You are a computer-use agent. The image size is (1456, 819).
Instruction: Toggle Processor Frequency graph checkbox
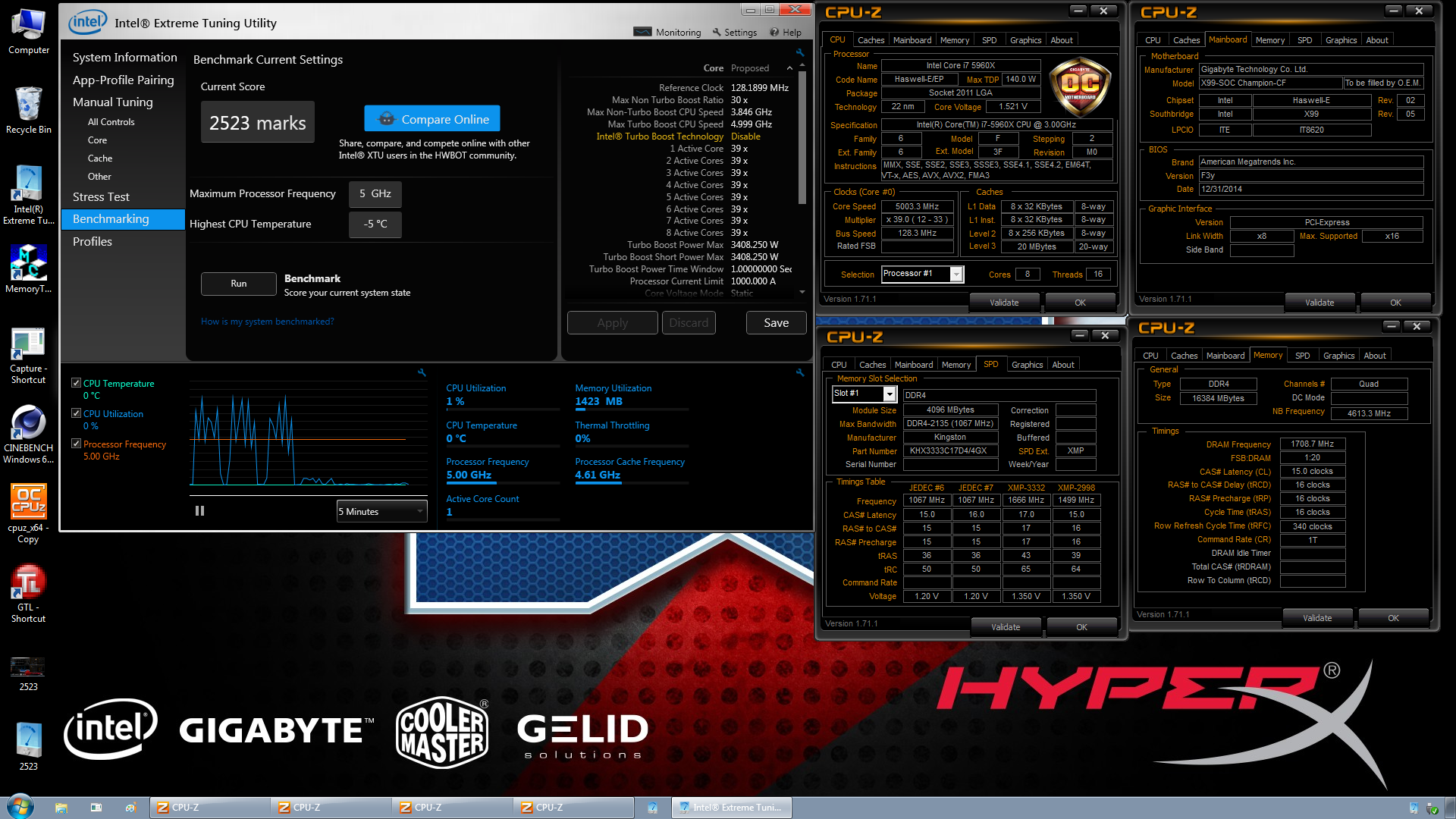click(76, 444)
